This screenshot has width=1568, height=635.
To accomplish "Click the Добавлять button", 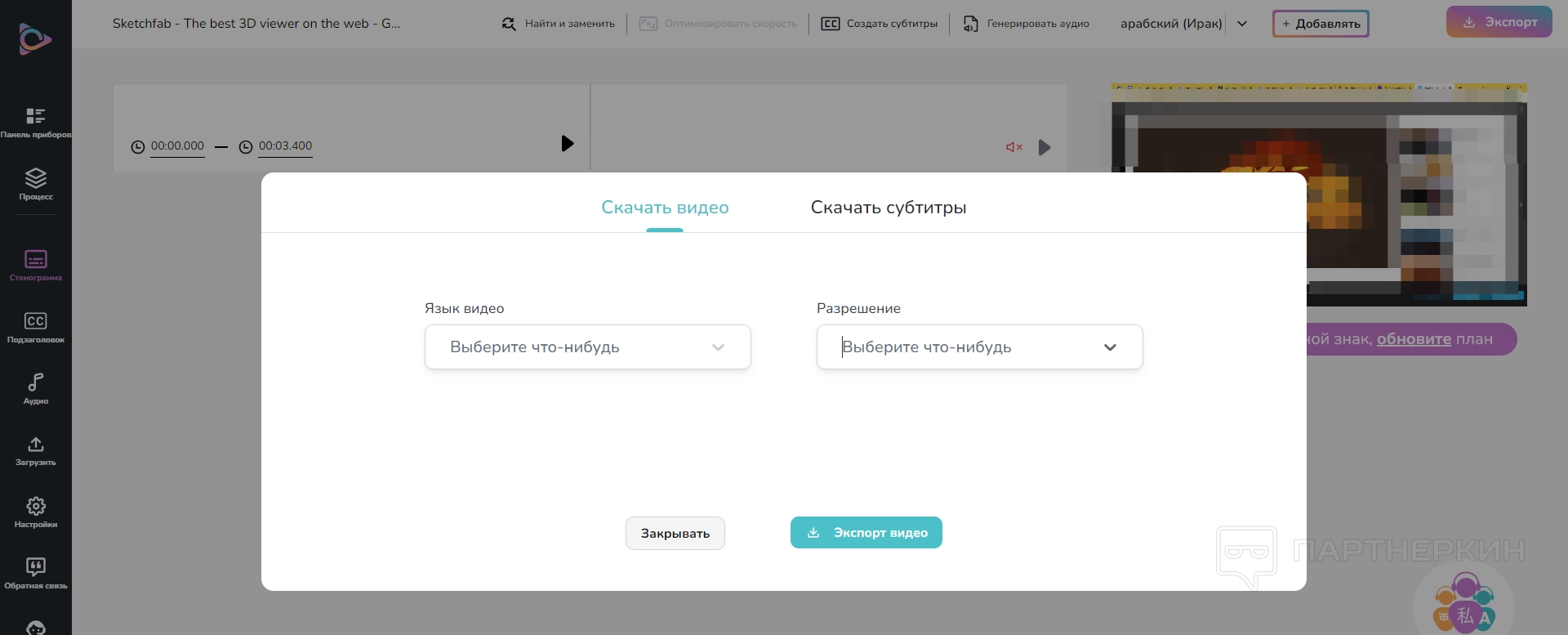I will 1321,24.
